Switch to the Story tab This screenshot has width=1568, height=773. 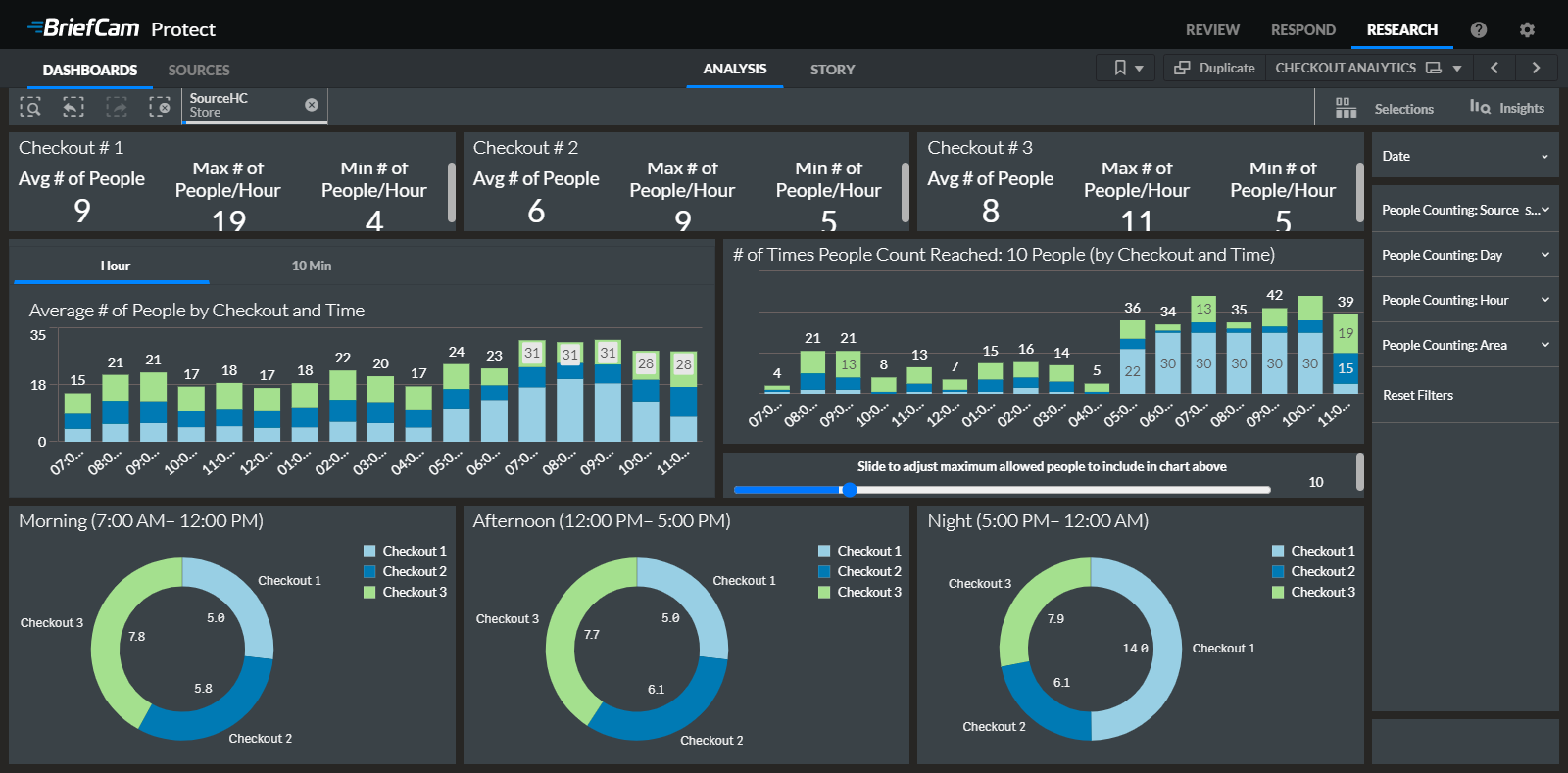(x=833, y=69)
